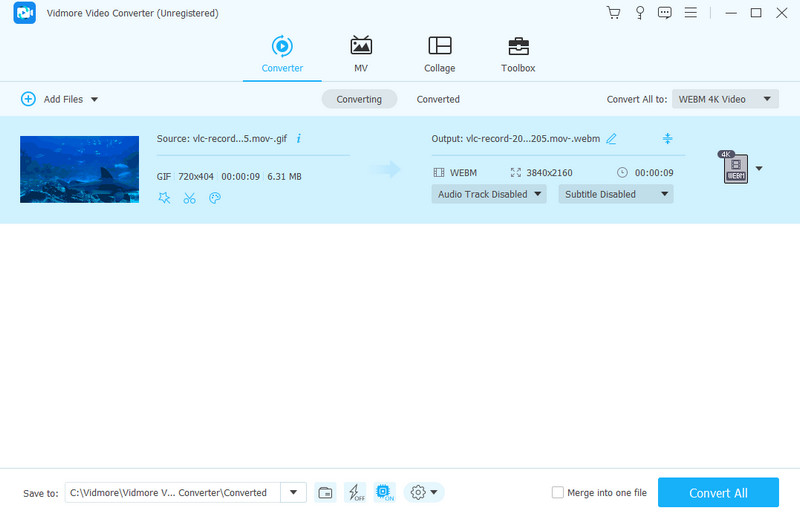Show source file info icon
Viewport: 800px width, 514px height.
click(x=298, y=138)
